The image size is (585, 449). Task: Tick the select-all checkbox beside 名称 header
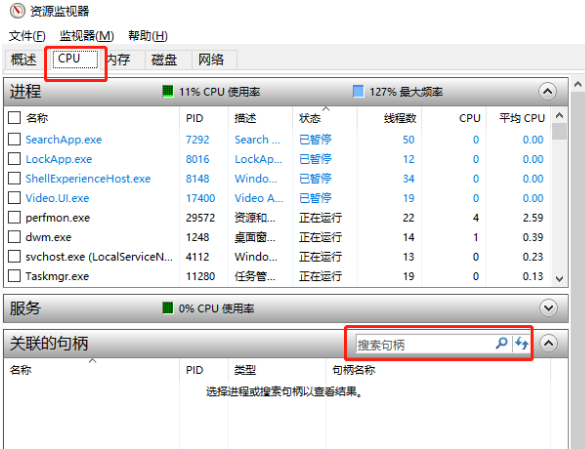(x=14, y=118)
